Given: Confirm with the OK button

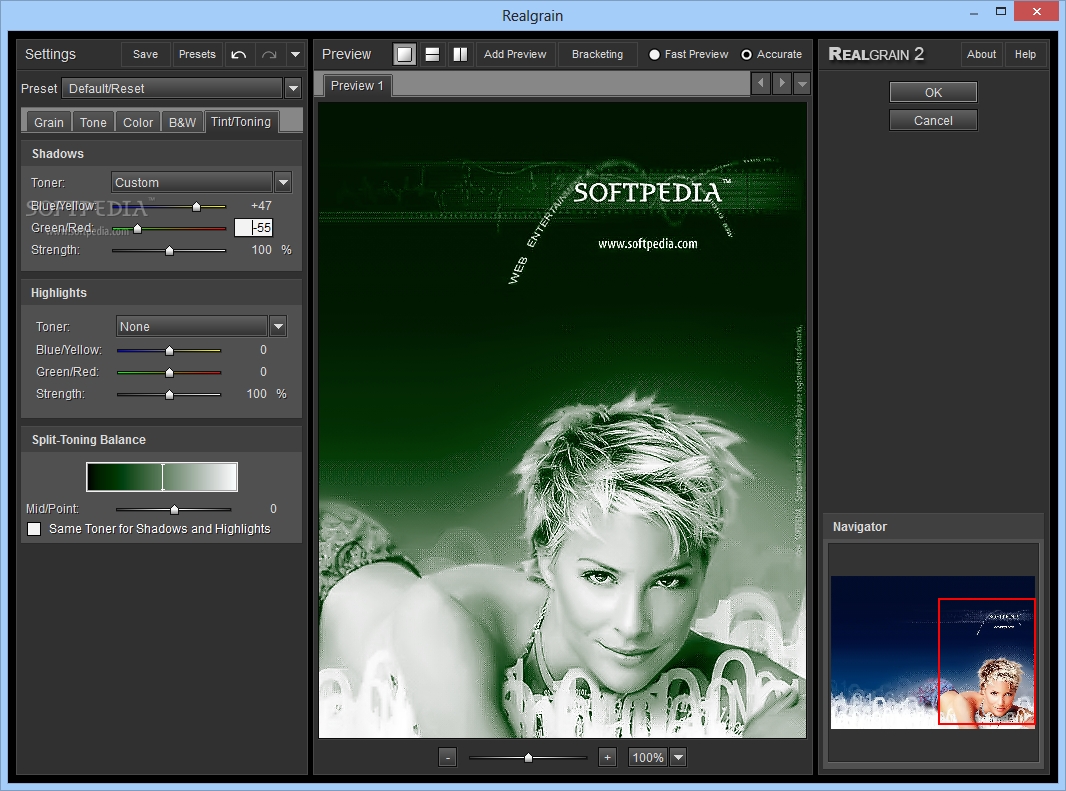Looking at the screenshot, I should click(933, 92).
